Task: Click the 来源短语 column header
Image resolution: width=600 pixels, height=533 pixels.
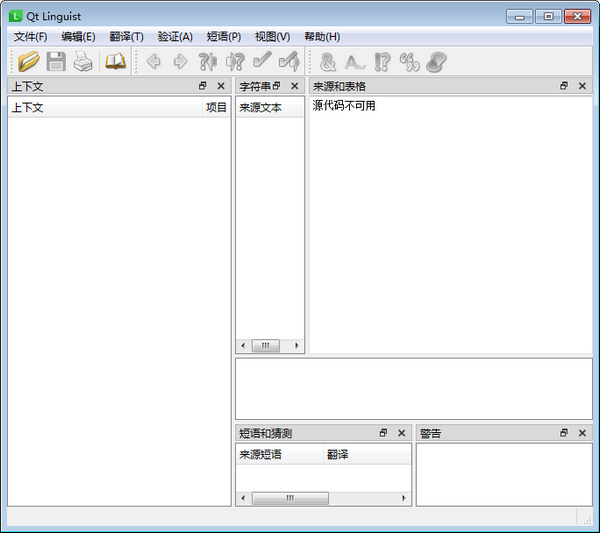Action: (280, 455)
